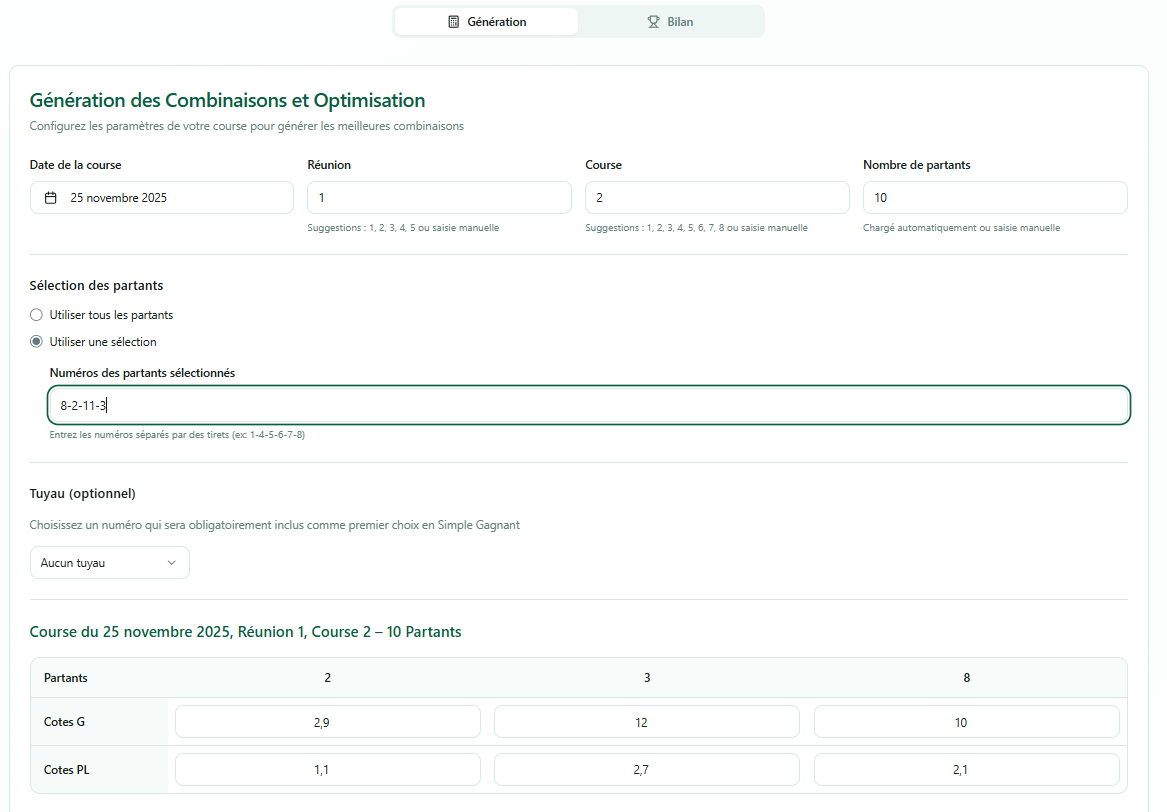The height and width of the screenshot is (812, 1167).
Task: Open the 'Aucun tuyau' dropdown
Action: pyautogui.click(x=109, y=563)
